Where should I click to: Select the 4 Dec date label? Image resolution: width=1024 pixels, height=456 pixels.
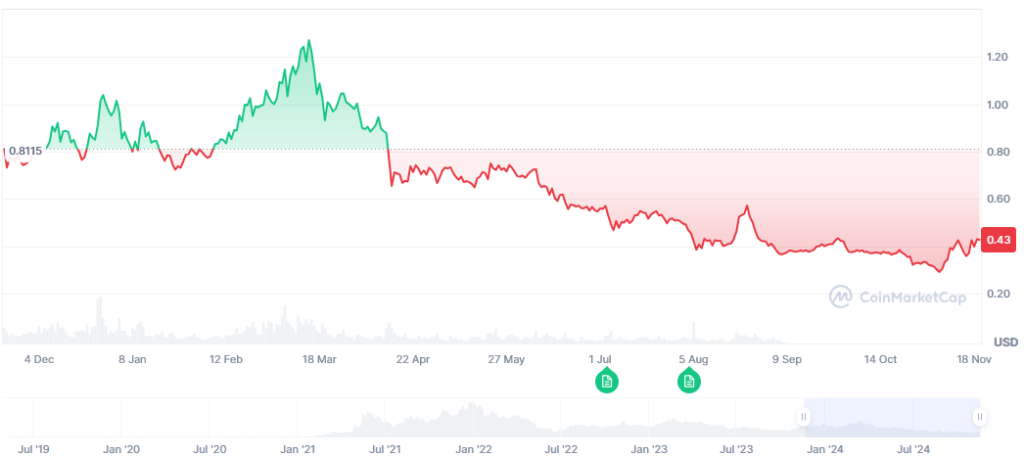(x=39, y=358)
